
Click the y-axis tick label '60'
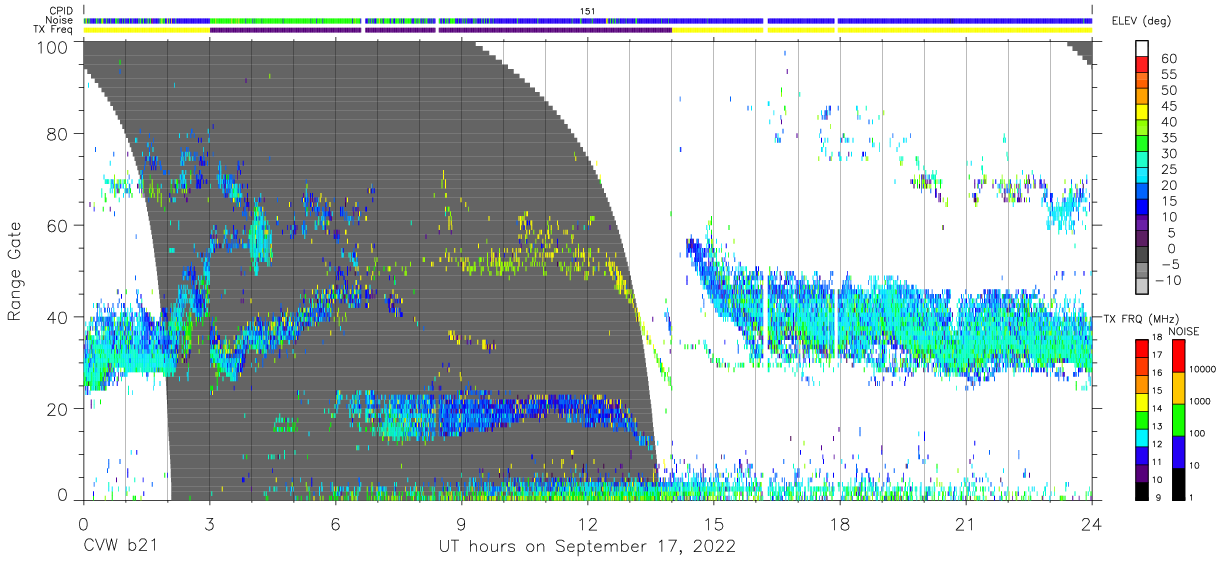(x=59, y=225)
